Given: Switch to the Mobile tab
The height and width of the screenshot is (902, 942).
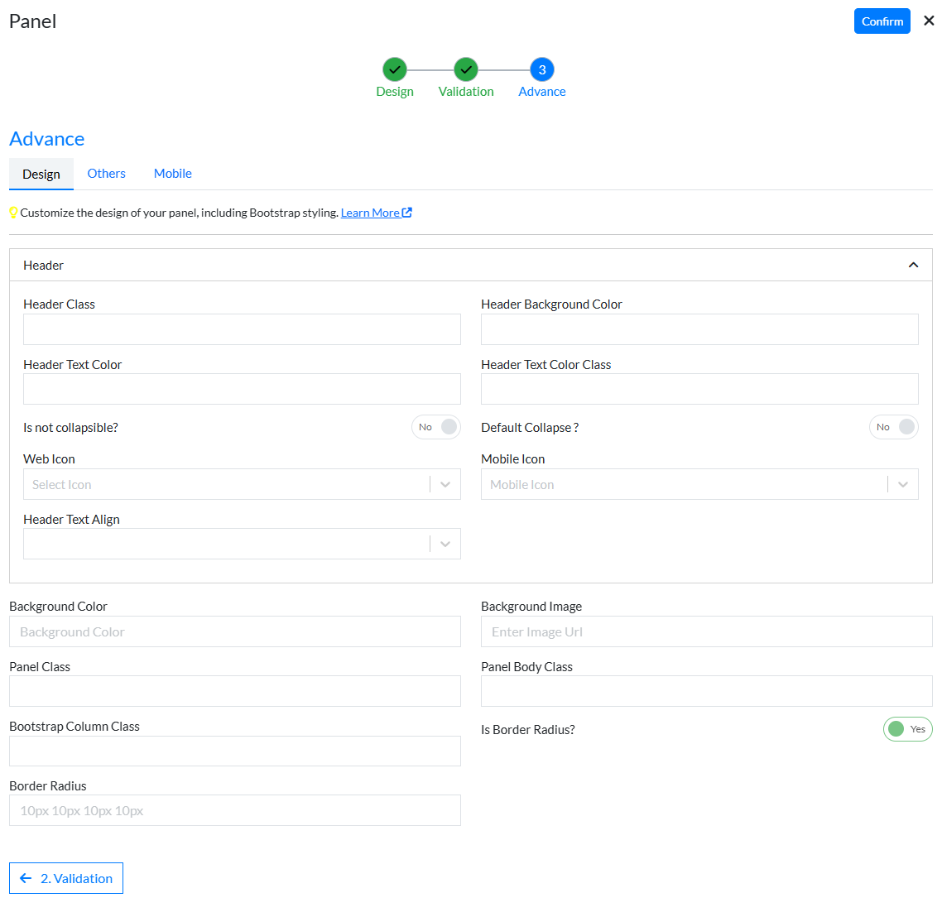Looking at the screenshot, I should pos(172,173).
